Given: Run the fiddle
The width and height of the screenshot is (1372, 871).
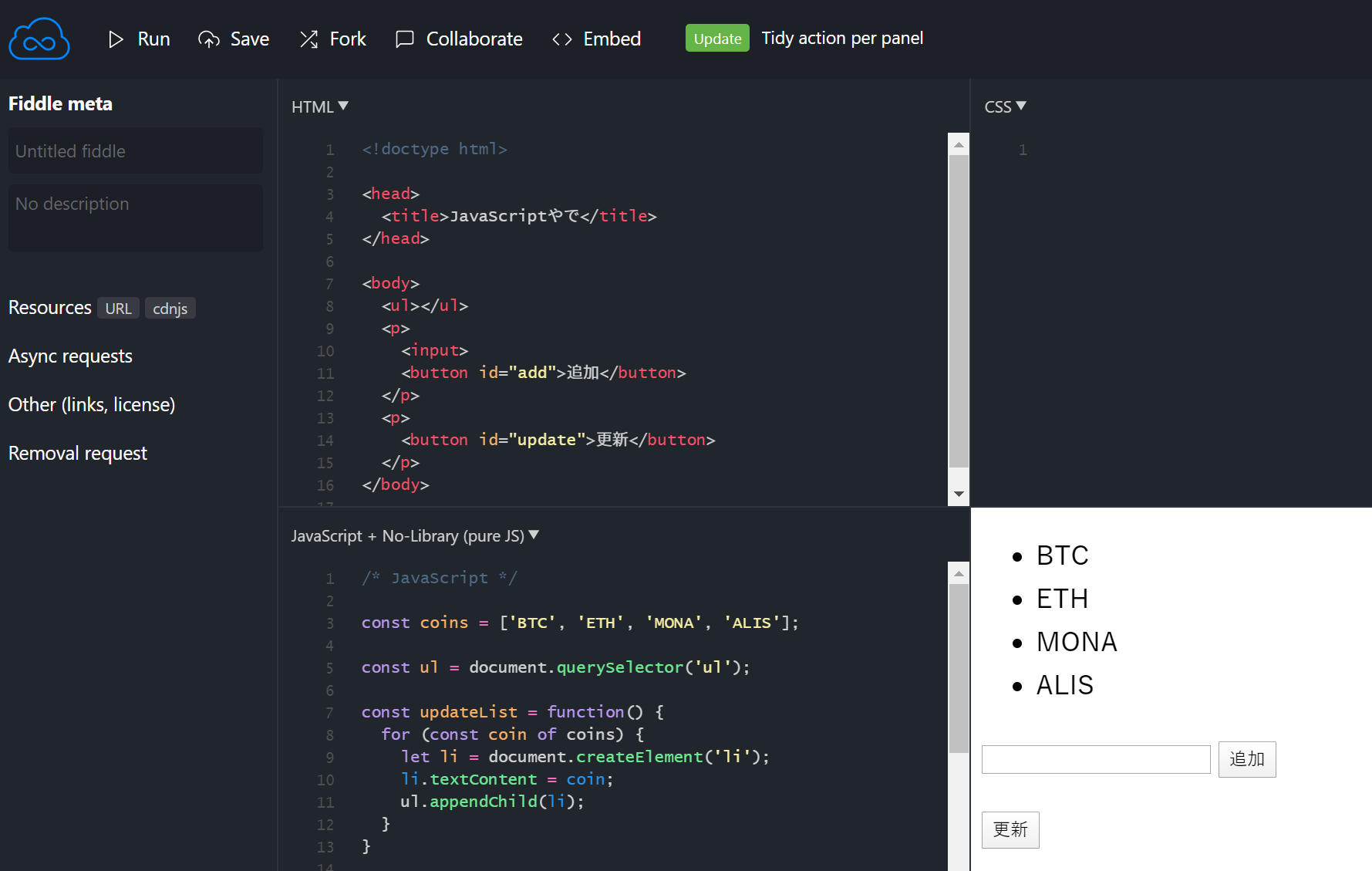Looking at the screenshot, I should [139, 39].
